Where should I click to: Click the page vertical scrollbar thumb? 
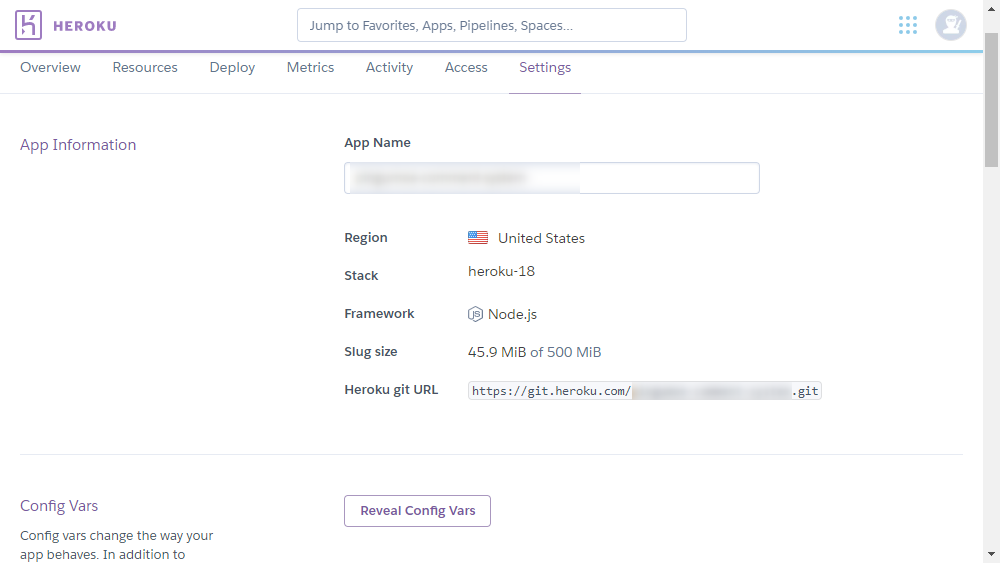pos(991,99)
